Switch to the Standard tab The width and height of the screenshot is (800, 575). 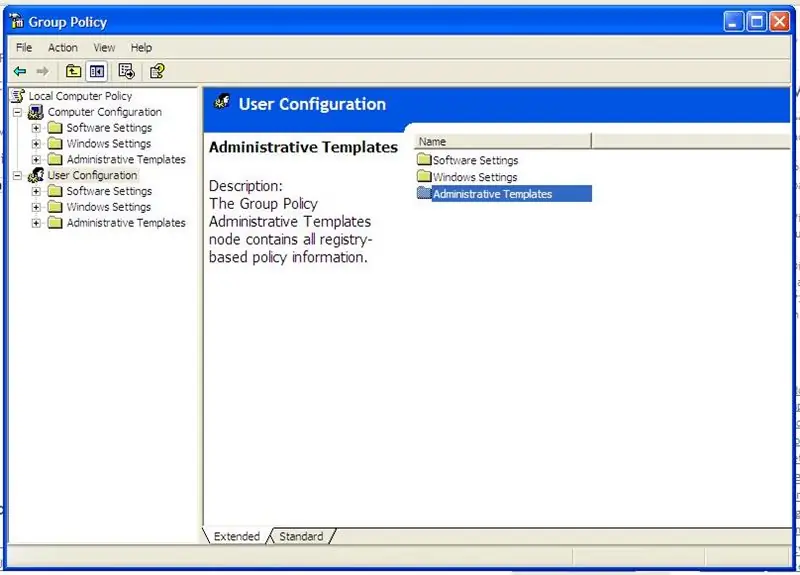point(301,536)
